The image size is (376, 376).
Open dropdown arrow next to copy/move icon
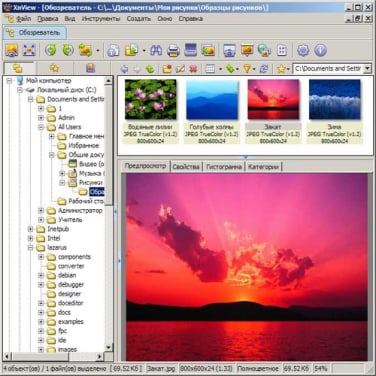coord(144,51)
